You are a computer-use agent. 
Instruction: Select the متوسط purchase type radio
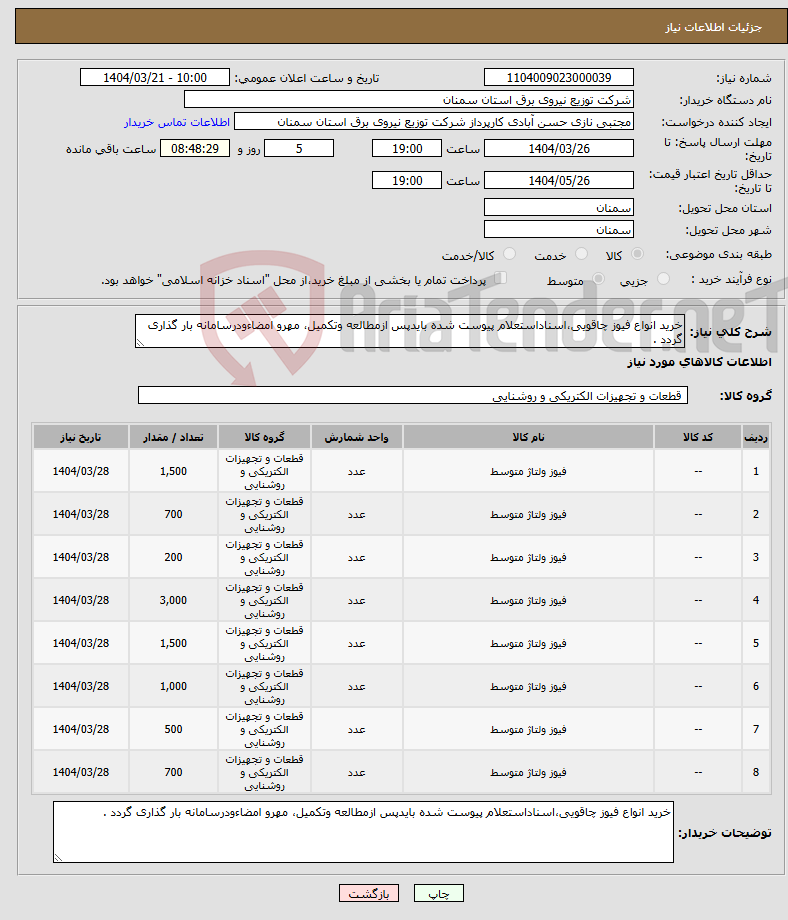point(598,279)
